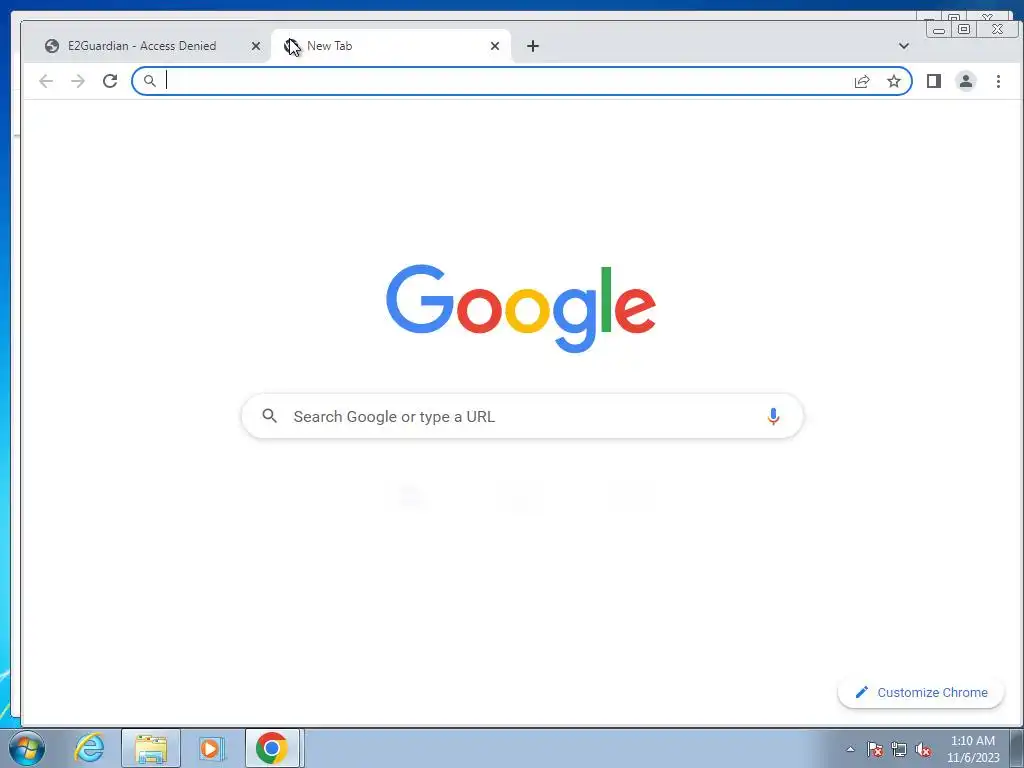Open Windows Media Player from the taskbar
Viewport: 1024px width, 768px height.
tap(212, 748)
